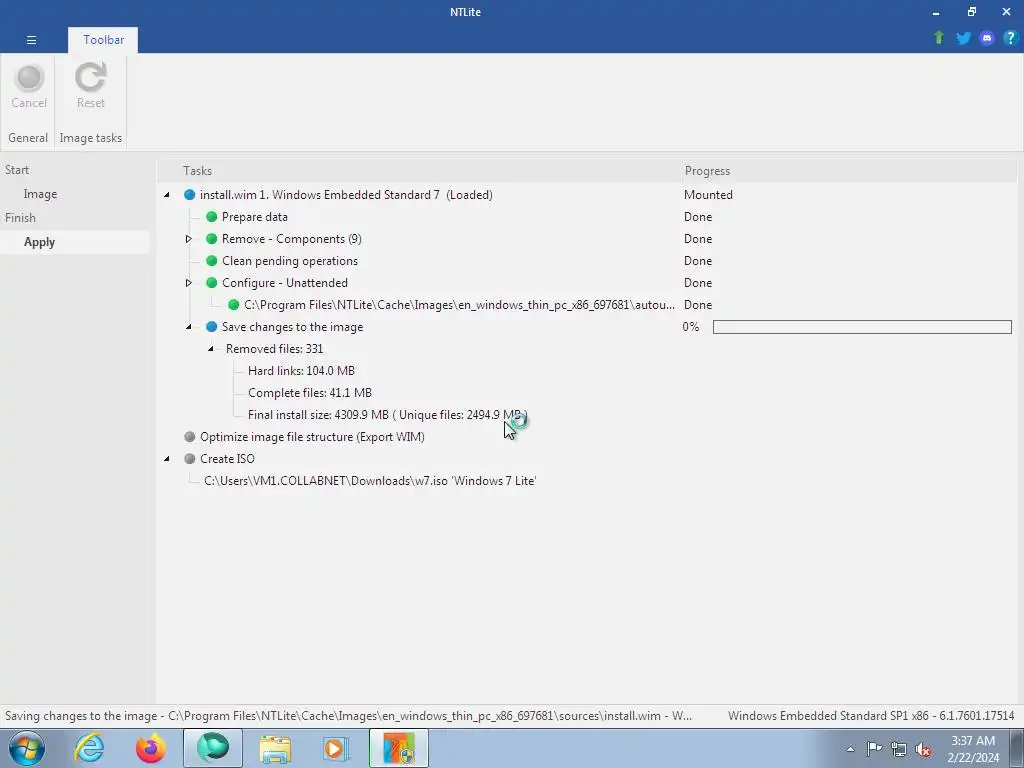The height and width of the screenshot is (768, 1024).
Task: Select the Clean pending operations row
Action: coord(290,261)
